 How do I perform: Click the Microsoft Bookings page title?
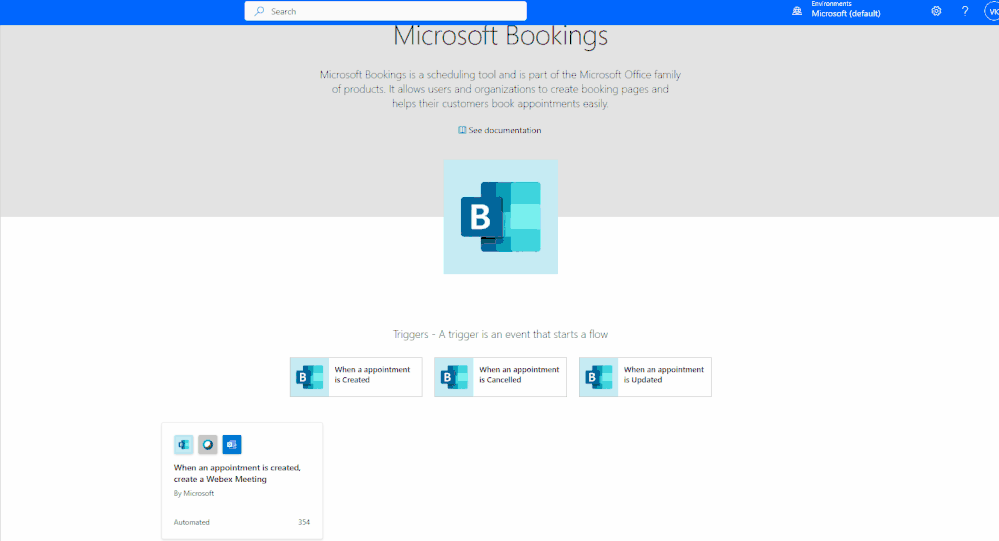[x=500, y=36]
